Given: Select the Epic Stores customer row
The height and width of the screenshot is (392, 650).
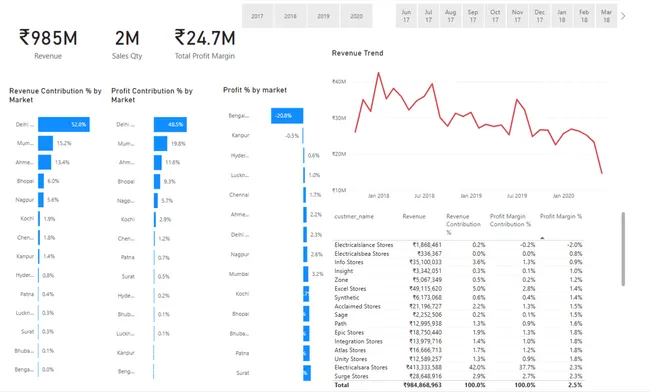Looking at the screenshot, I should click(x=458, y=333).
